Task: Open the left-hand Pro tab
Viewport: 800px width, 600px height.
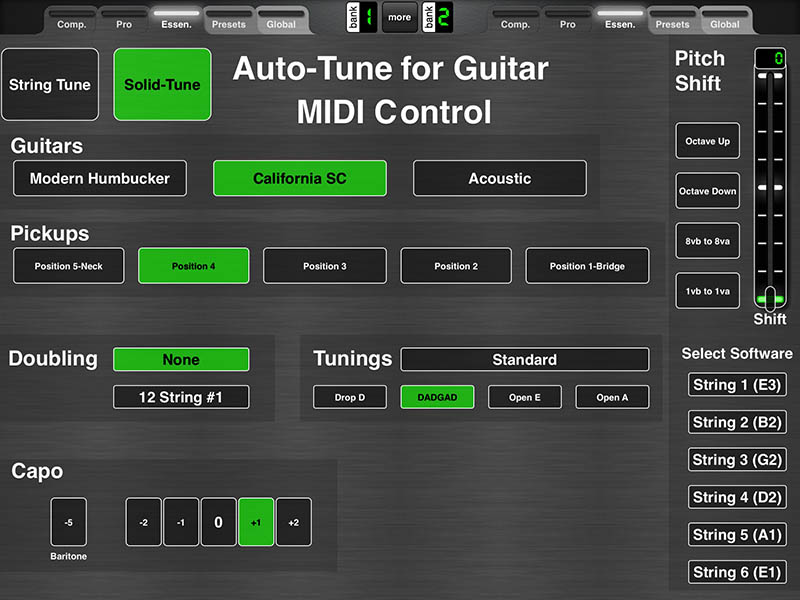Action: 124,21
